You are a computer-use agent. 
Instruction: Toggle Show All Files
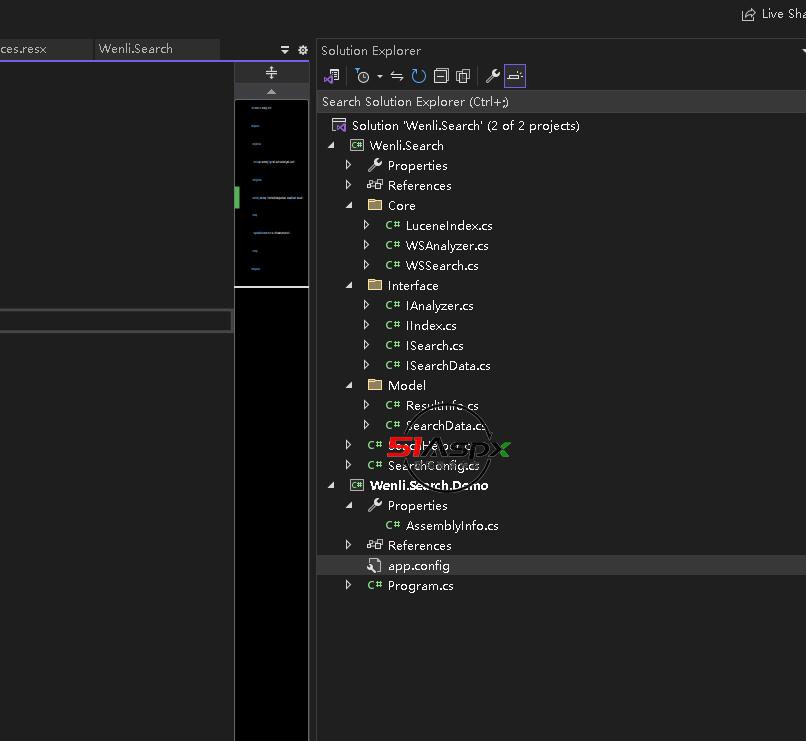tap(463, 77)
